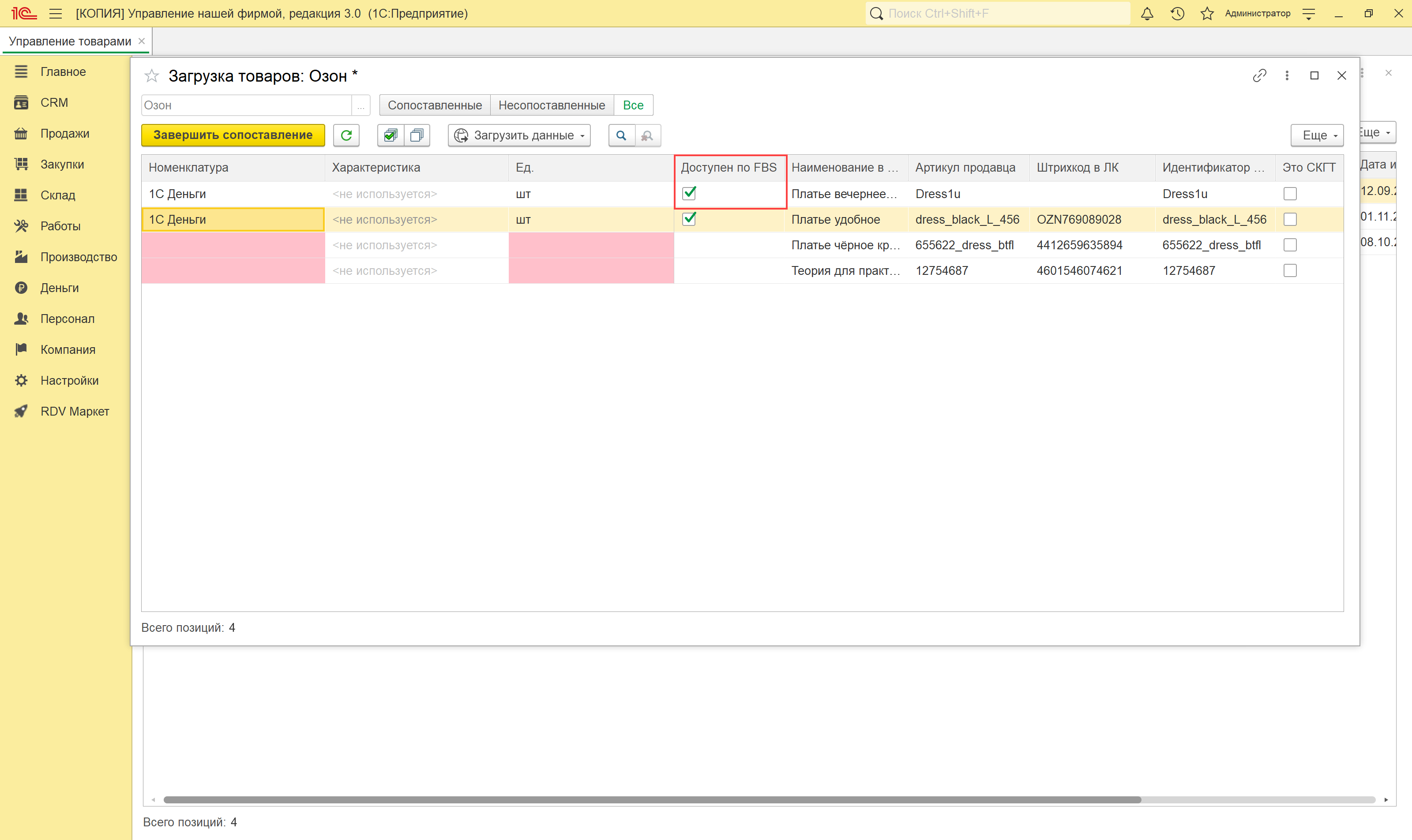Open Производство section

click(79, 257)
